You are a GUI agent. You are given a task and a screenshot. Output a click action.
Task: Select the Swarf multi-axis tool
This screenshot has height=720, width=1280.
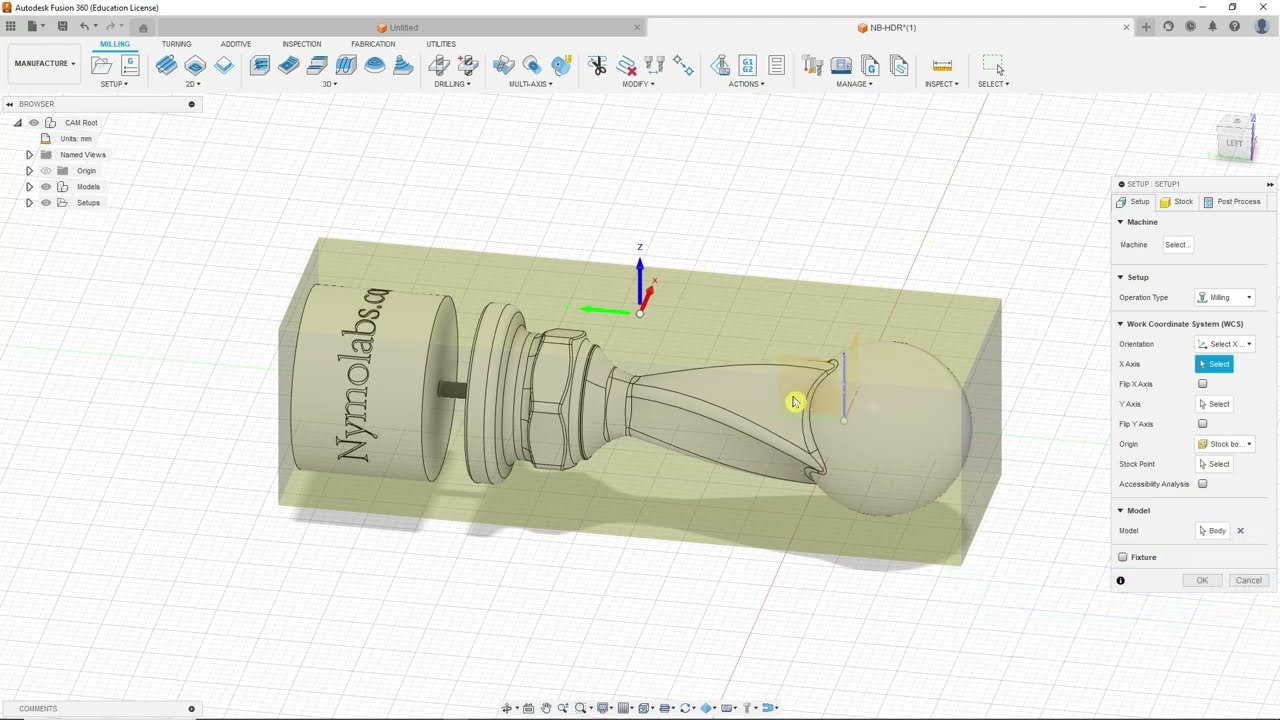pyautogui.click(x=503, y=66)
